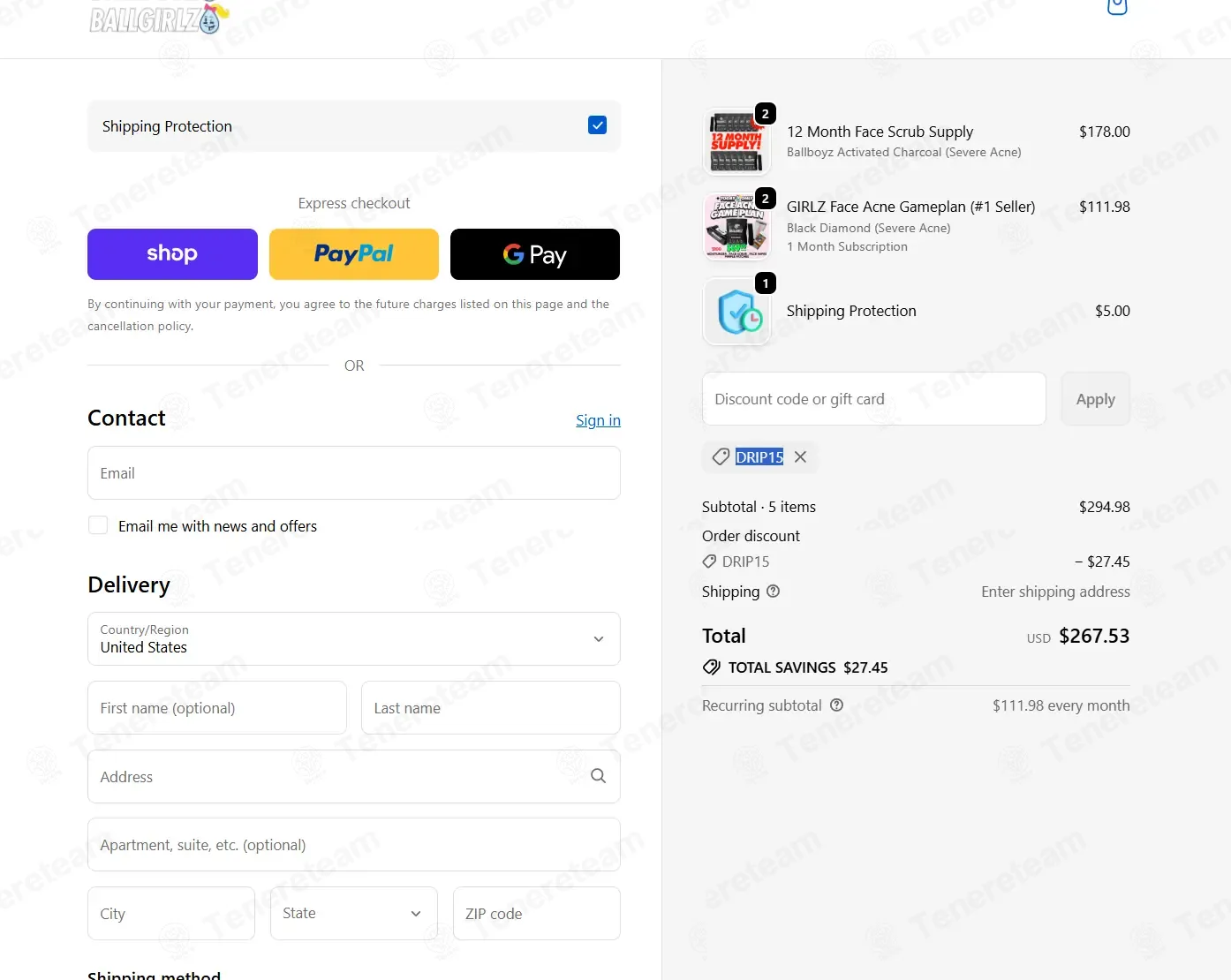Screen dimensions: 1231x980
Task: Open the Shipping info help icon
Action: [x=774, y=592]
